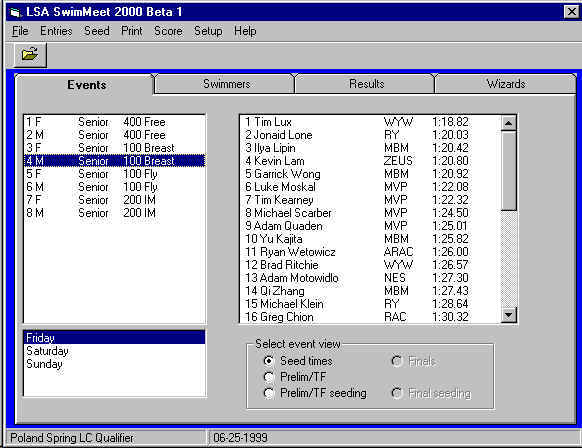Image resolution: width=582 pixels, height=448 pixels.
Task: Select the Finals radio button
Action: (413, 361)
